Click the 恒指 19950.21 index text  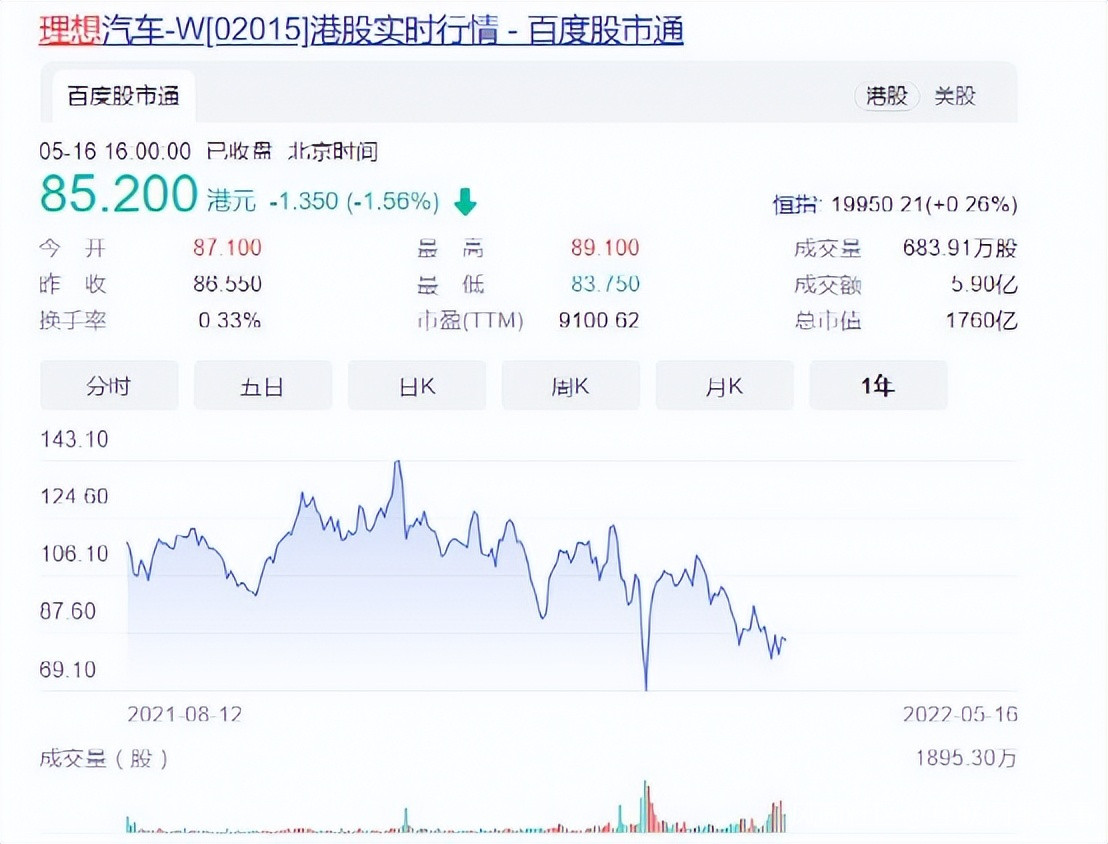coord(895,204)
